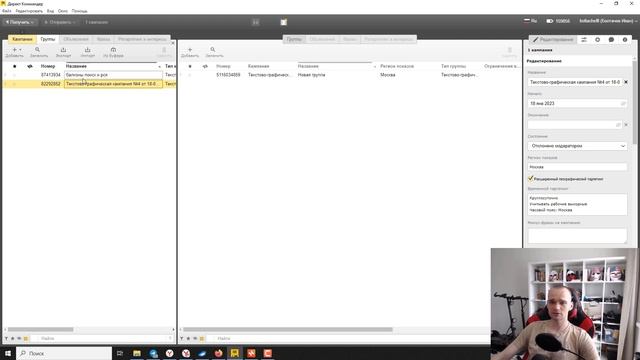Click the campaign name input in edit panel

tap(575, 82)
